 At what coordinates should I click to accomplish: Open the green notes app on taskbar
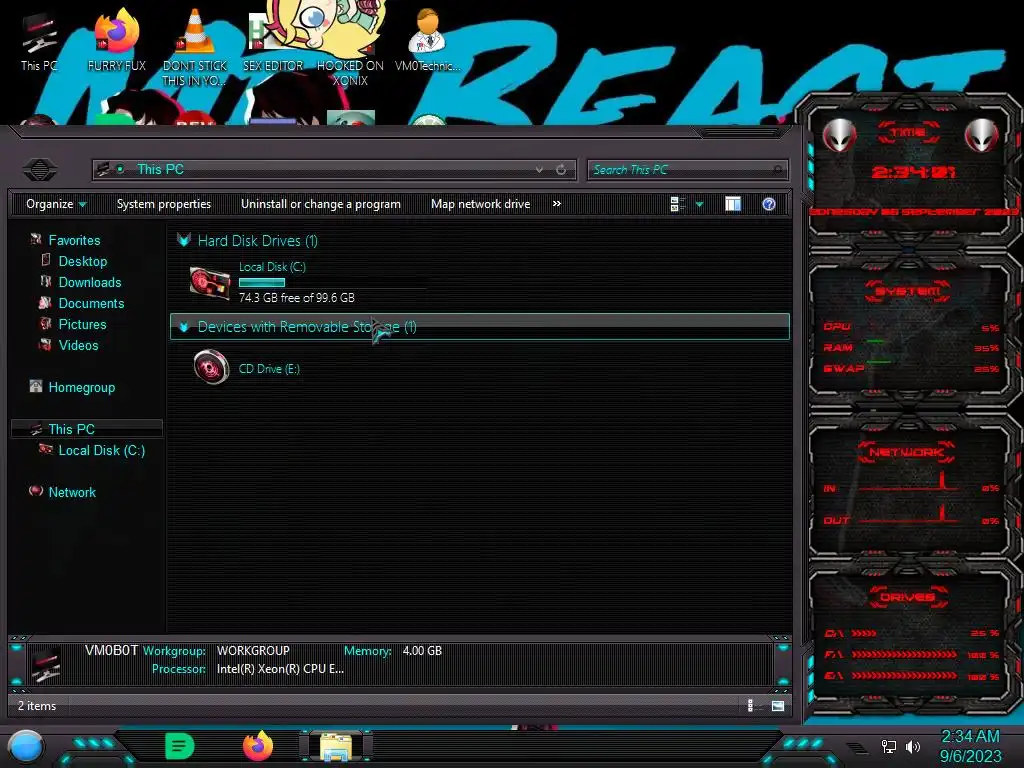(x=180, y=746)
